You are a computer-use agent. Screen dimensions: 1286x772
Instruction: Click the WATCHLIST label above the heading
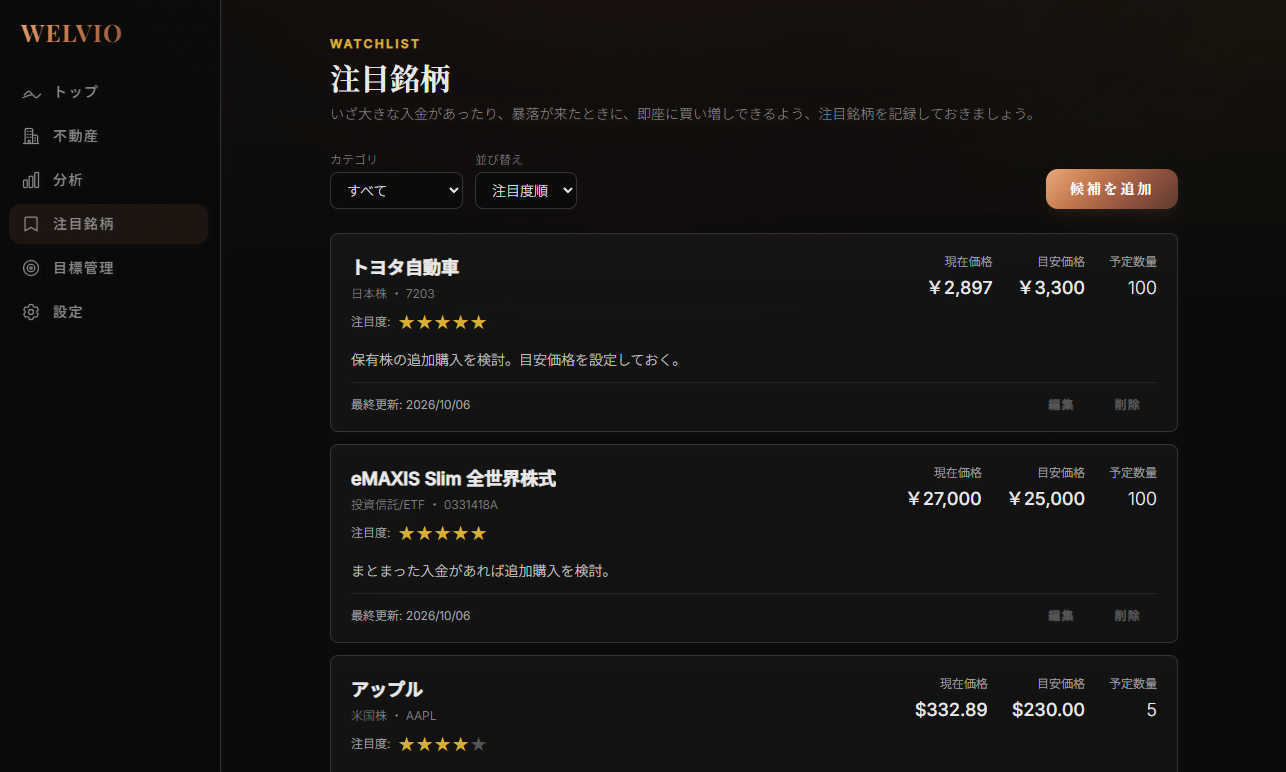pyautogui.click(x=375, y=44)
